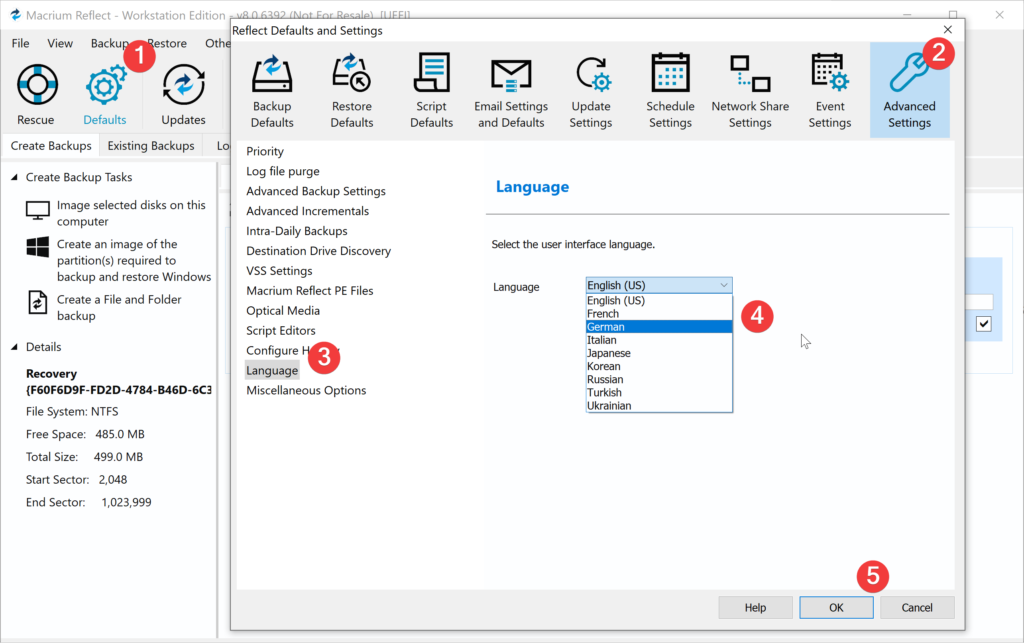Collapse the Details section
This screenshot has height=643, width=1024.
[x=15, y=348]
